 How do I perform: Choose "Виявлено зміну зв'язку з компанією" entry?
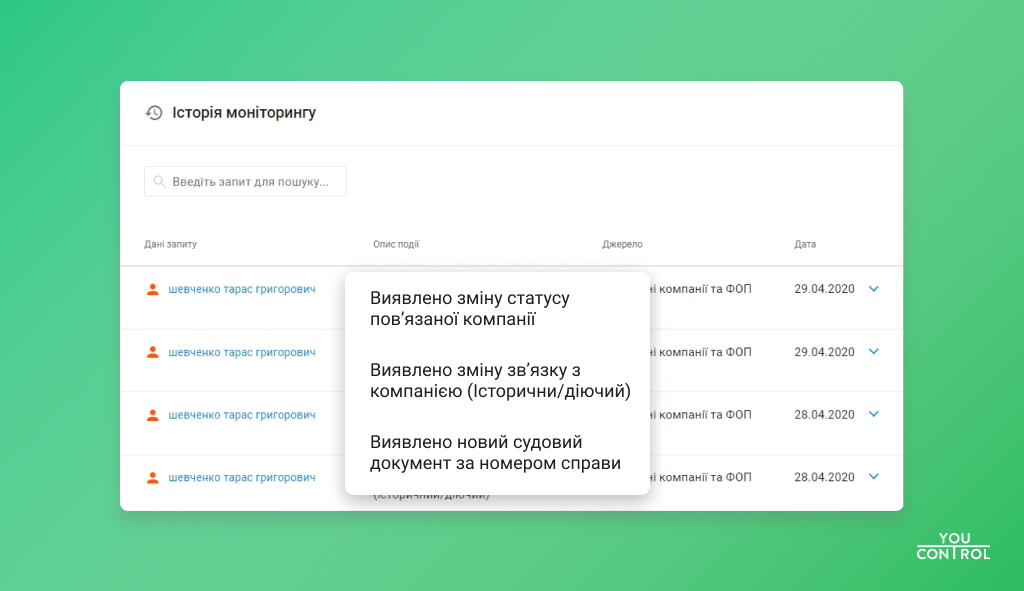[x=500, y=381]
